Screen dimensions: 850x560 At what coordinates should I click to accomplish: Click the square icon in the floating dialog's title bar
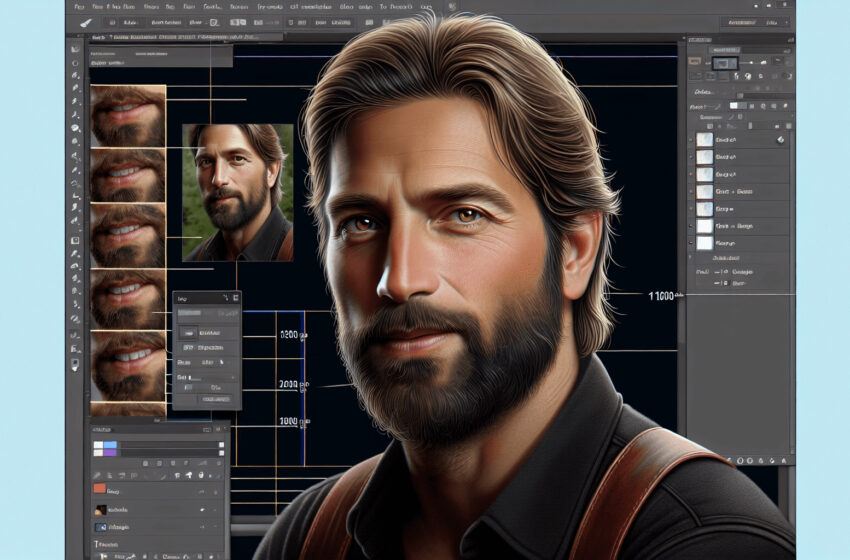236,298
